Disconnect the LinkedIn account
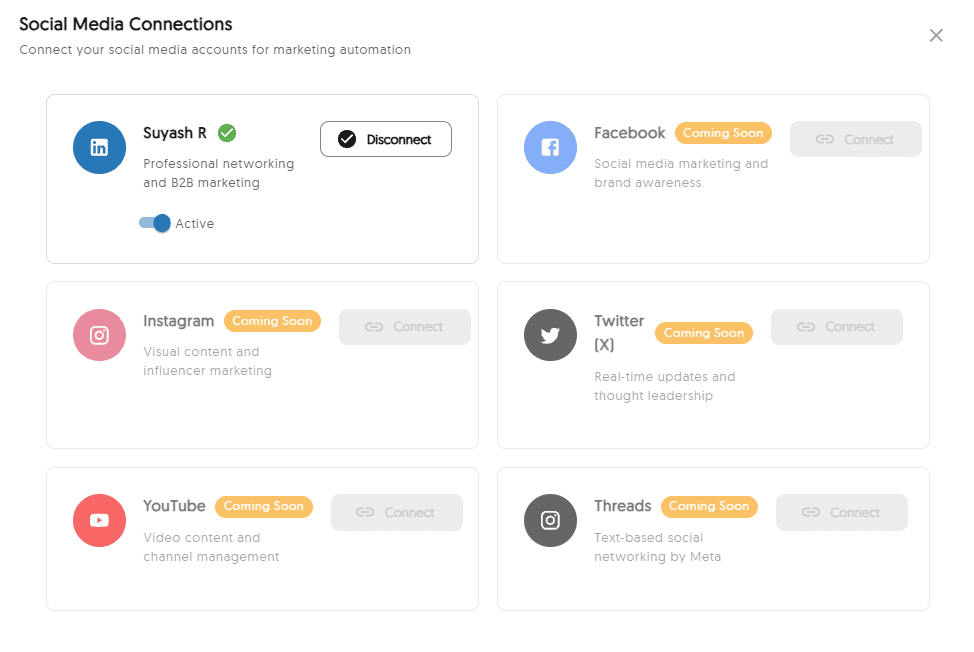 [385, 139]
